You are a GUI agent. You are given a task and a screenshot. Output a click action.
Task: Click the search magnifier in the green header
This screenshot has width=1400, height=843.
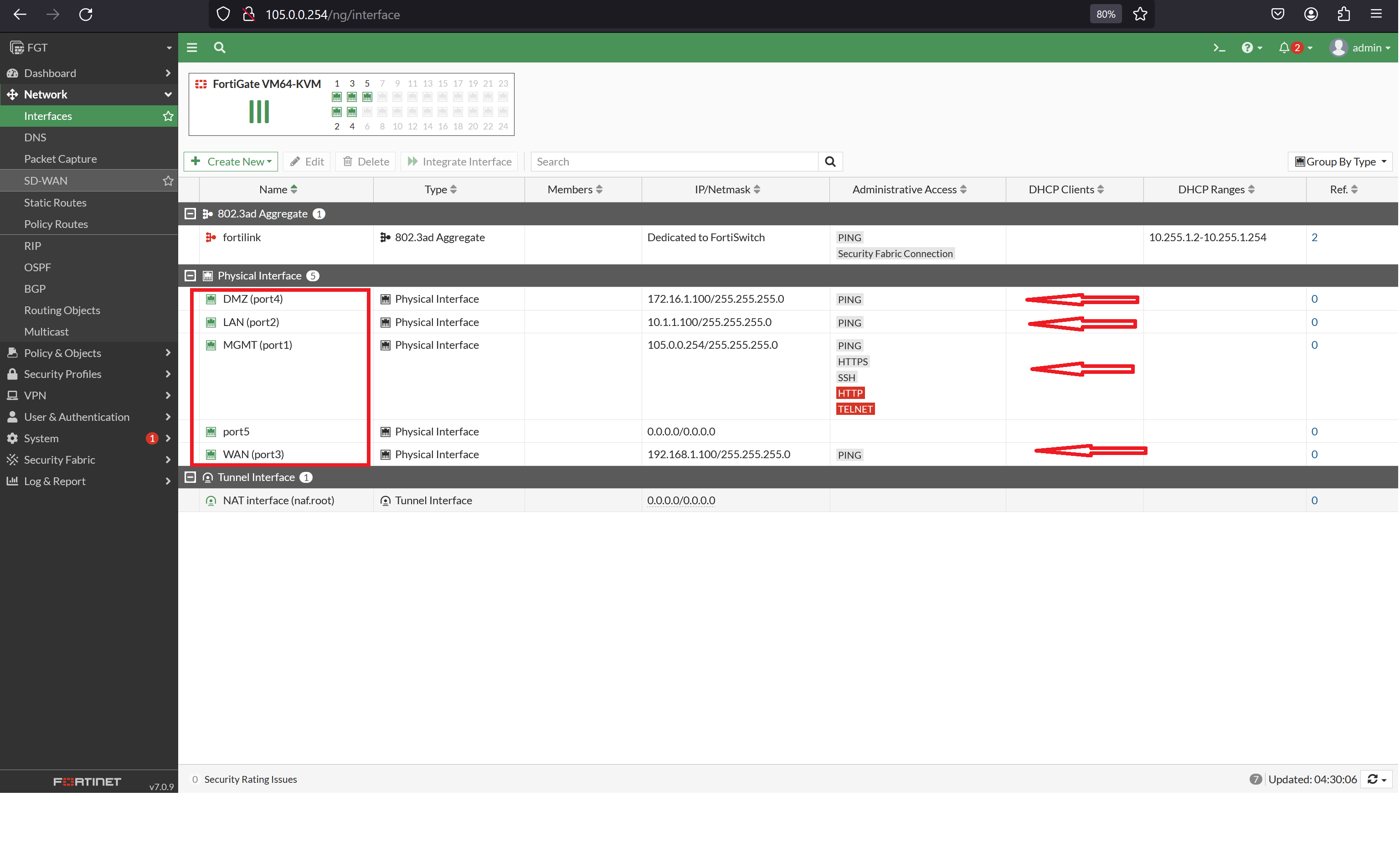(219, 48)
